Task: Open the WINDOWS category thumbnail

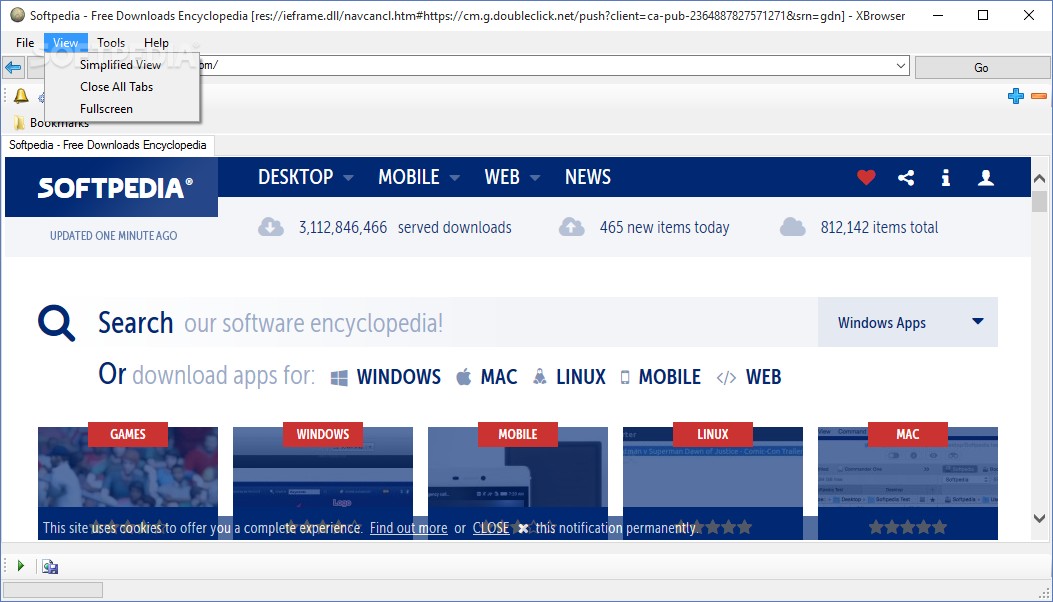Action: pos(323,483)
